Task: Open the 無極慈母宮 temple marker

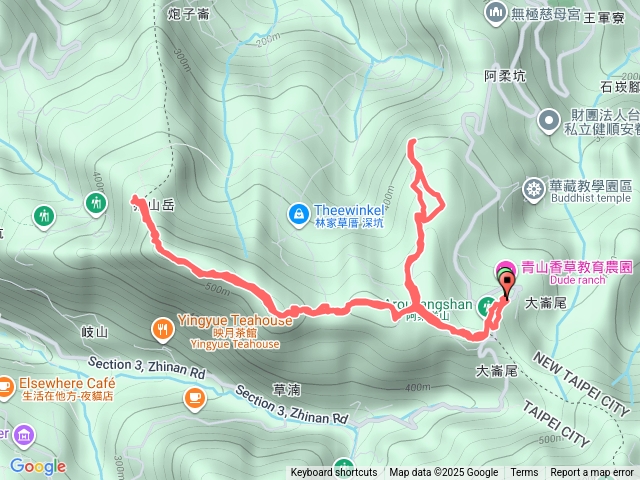Action: click(496, 13)
